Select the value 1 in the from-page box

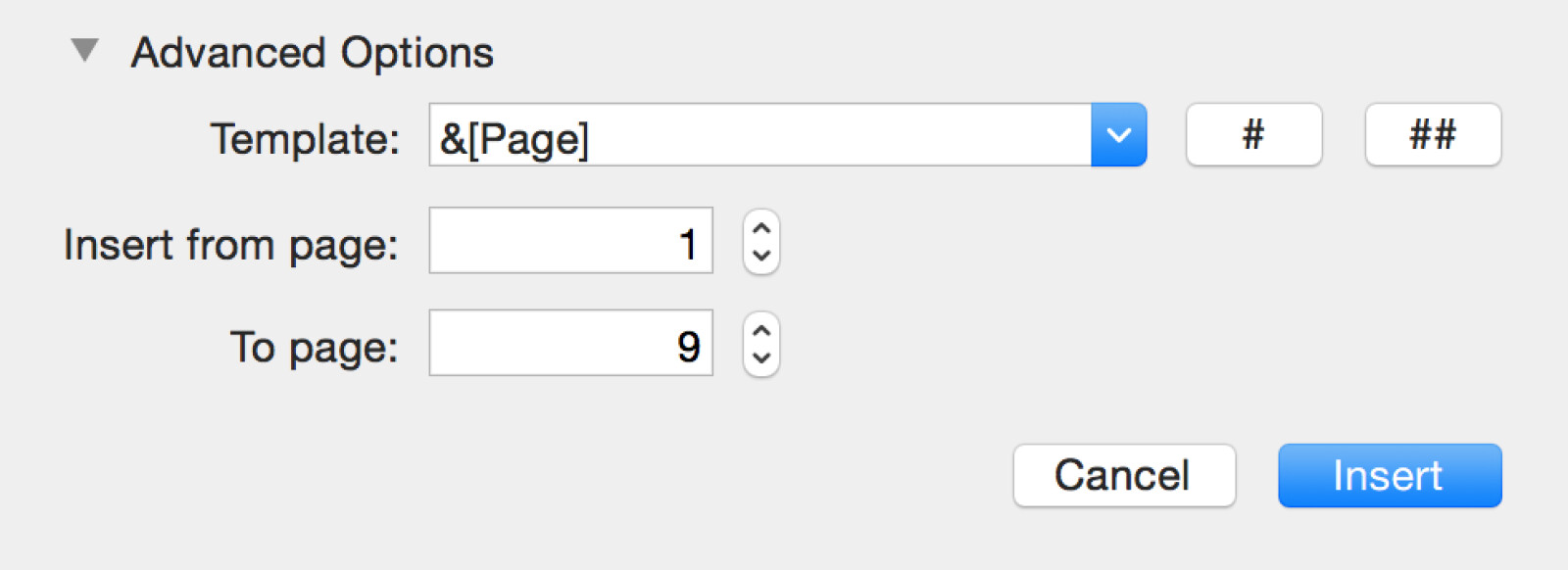tap(688, 242)
